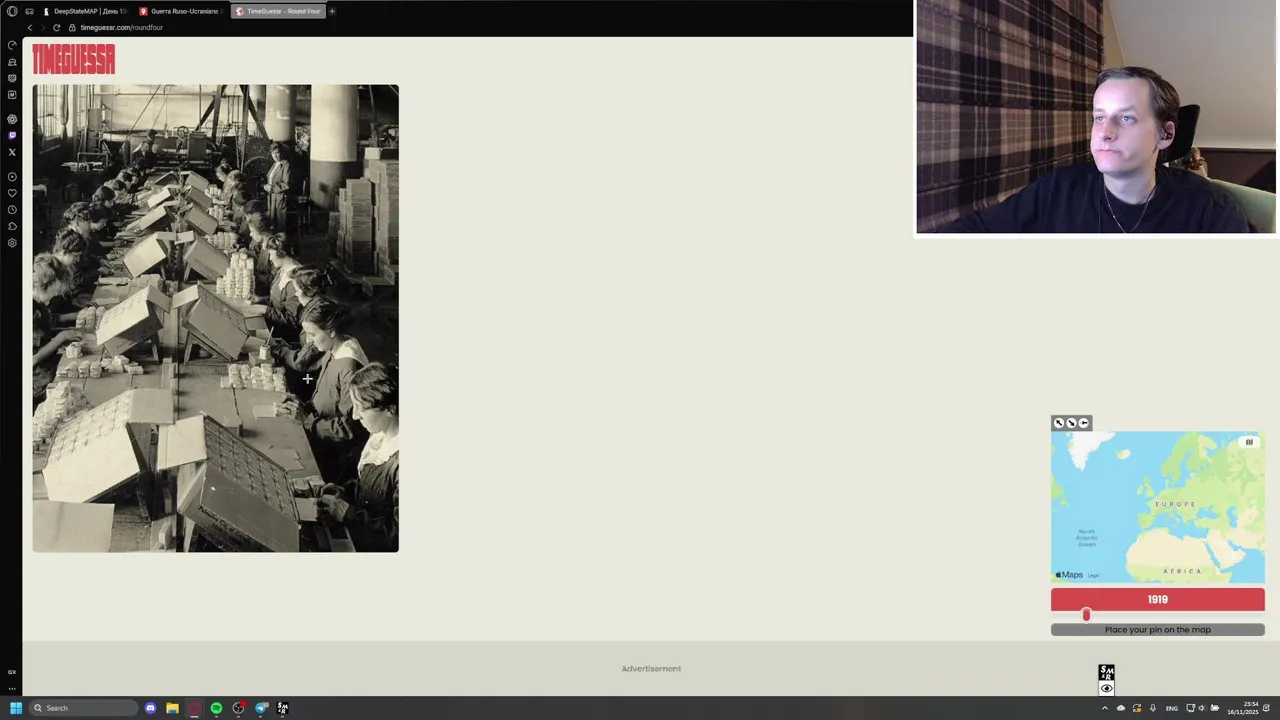
Task: Open browsing history clock icon
Action: [12, 210]
